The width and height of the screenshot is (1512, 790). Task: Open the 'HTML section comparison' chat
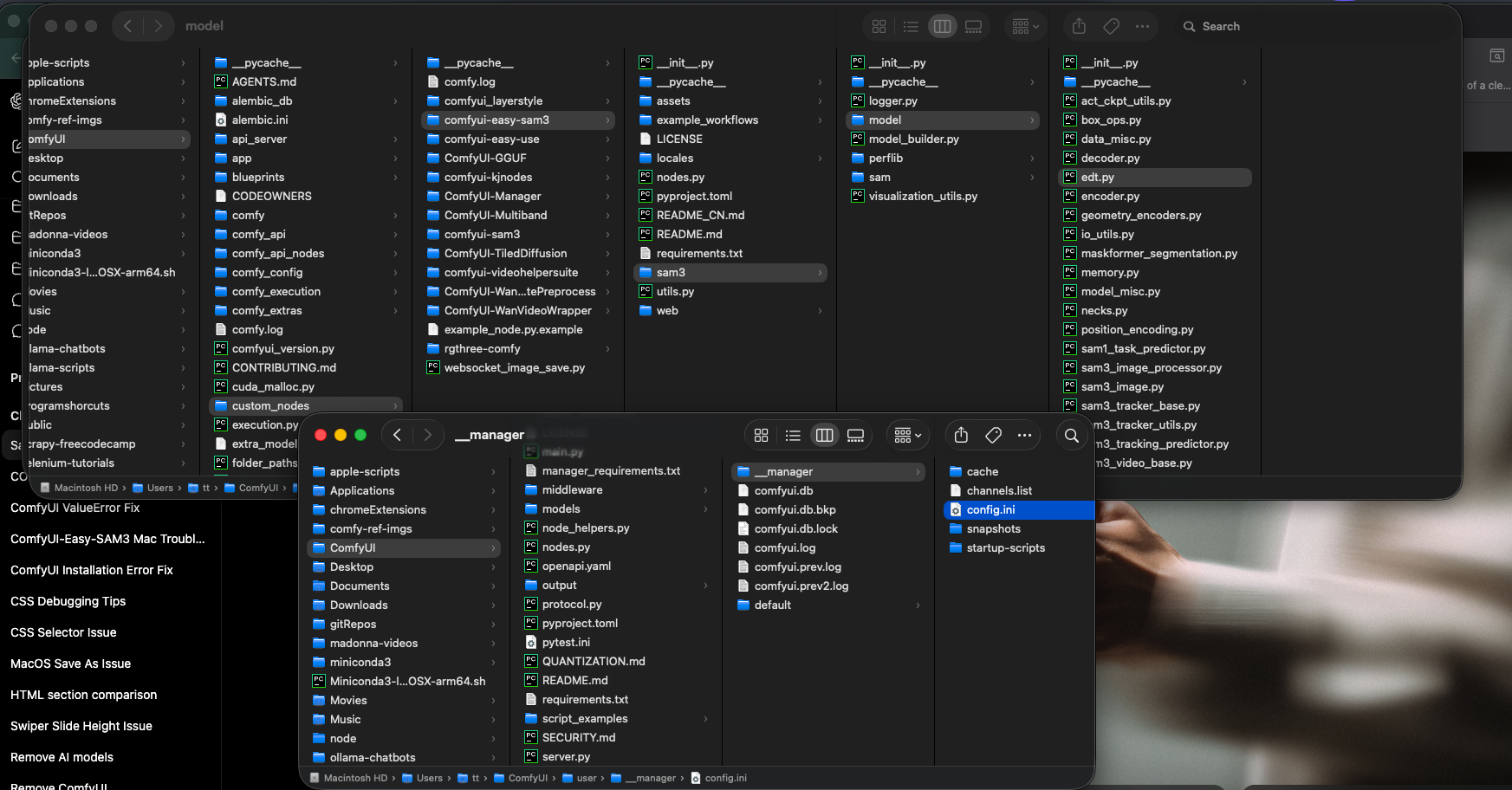83,695
